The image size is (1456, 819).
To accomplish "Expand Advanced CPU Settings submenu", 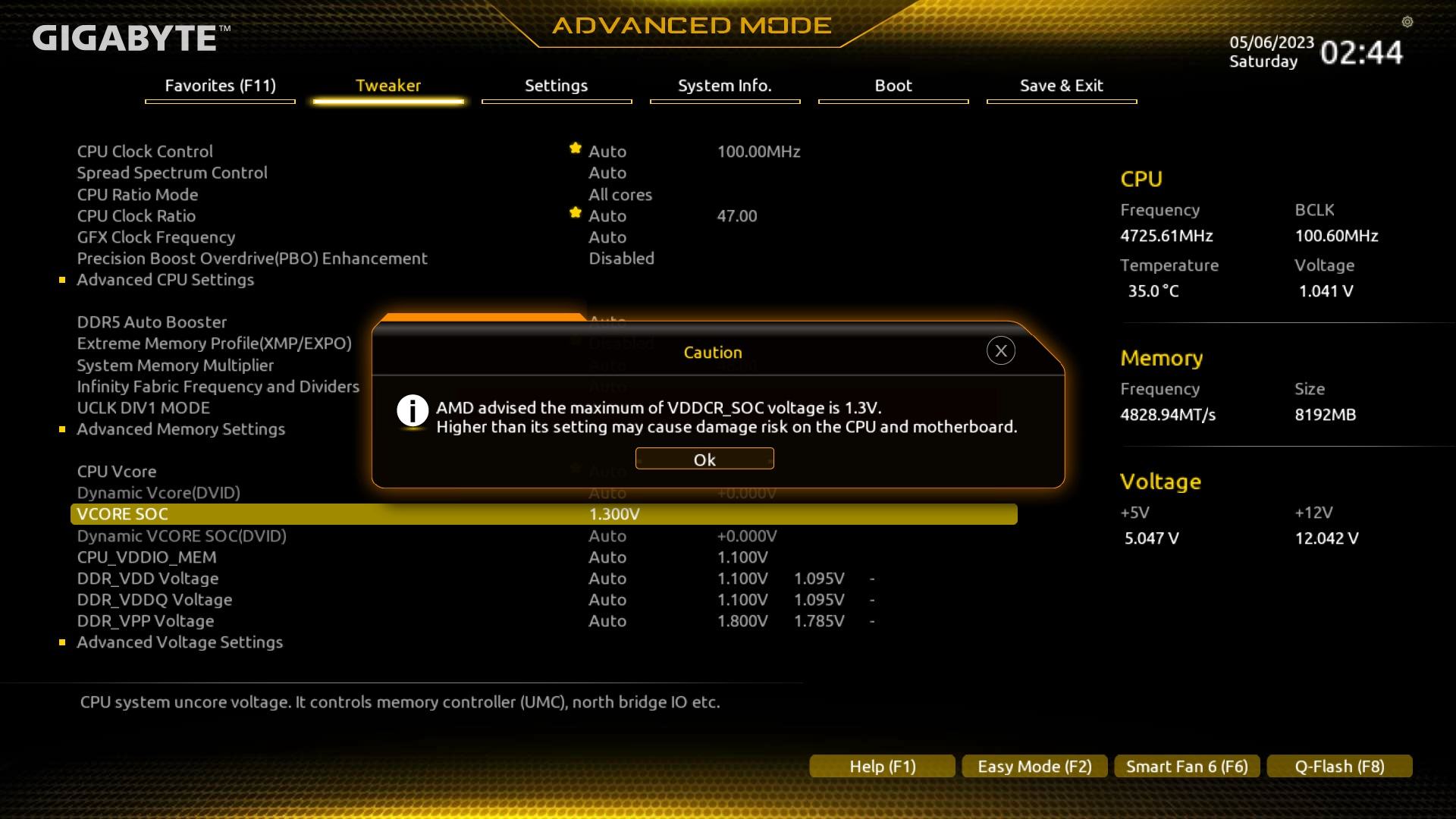I will coord(165,280).
